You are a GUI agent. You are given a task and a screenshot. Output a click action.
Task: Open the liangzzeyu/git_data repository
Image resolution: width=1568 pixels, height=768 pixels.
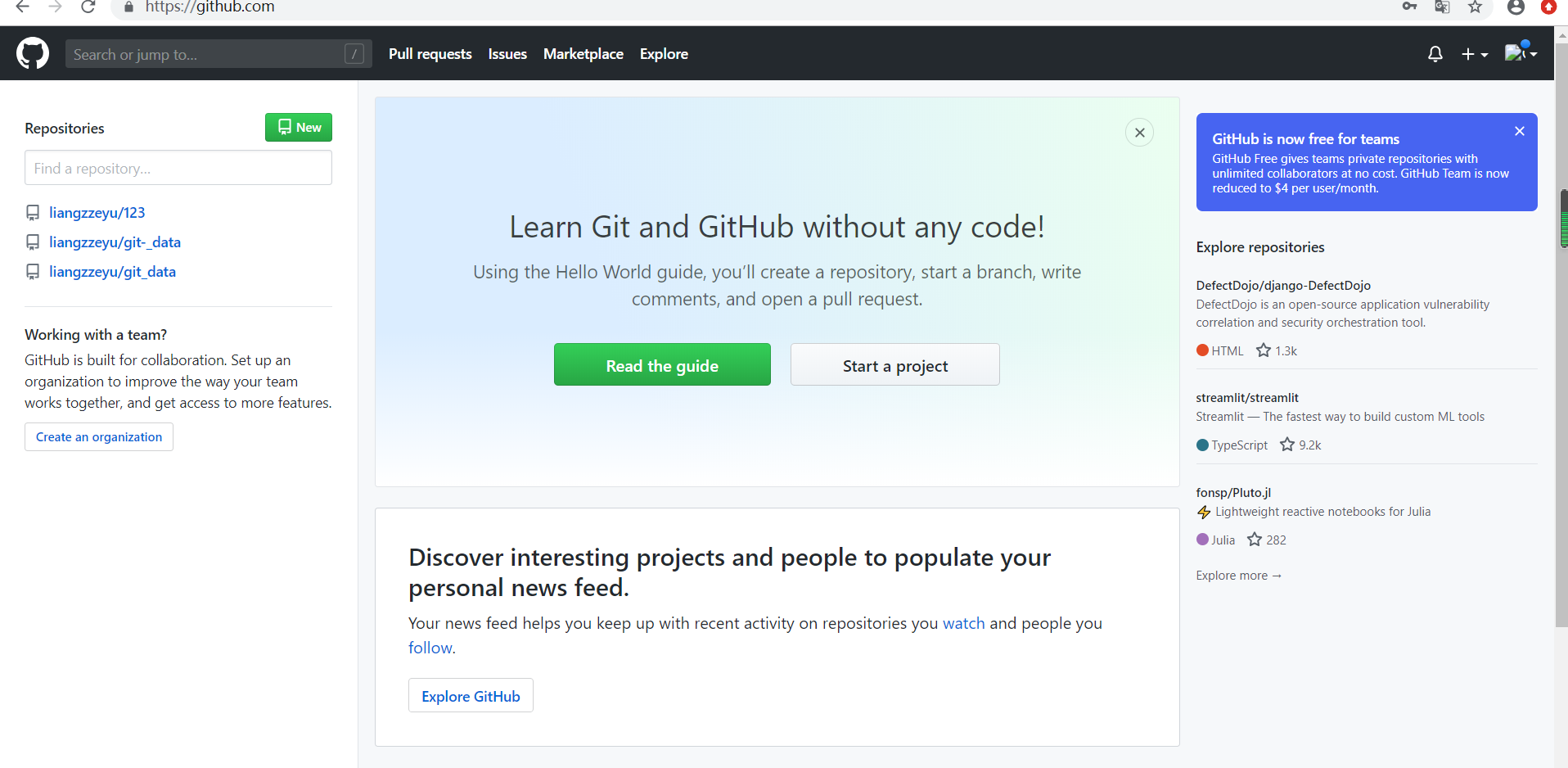tap(112, 272)
